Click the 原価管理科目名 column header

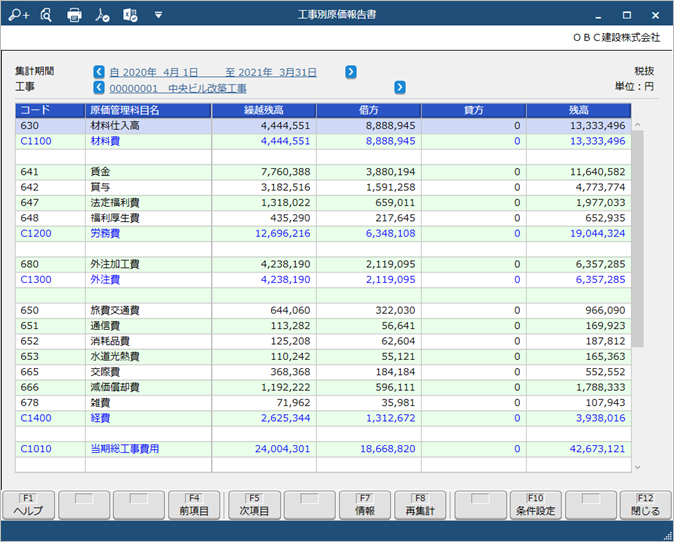[148, 110]
